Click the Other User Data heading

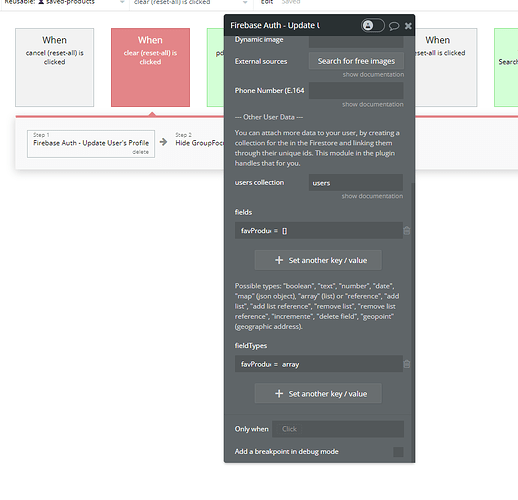tap(269, 117)
